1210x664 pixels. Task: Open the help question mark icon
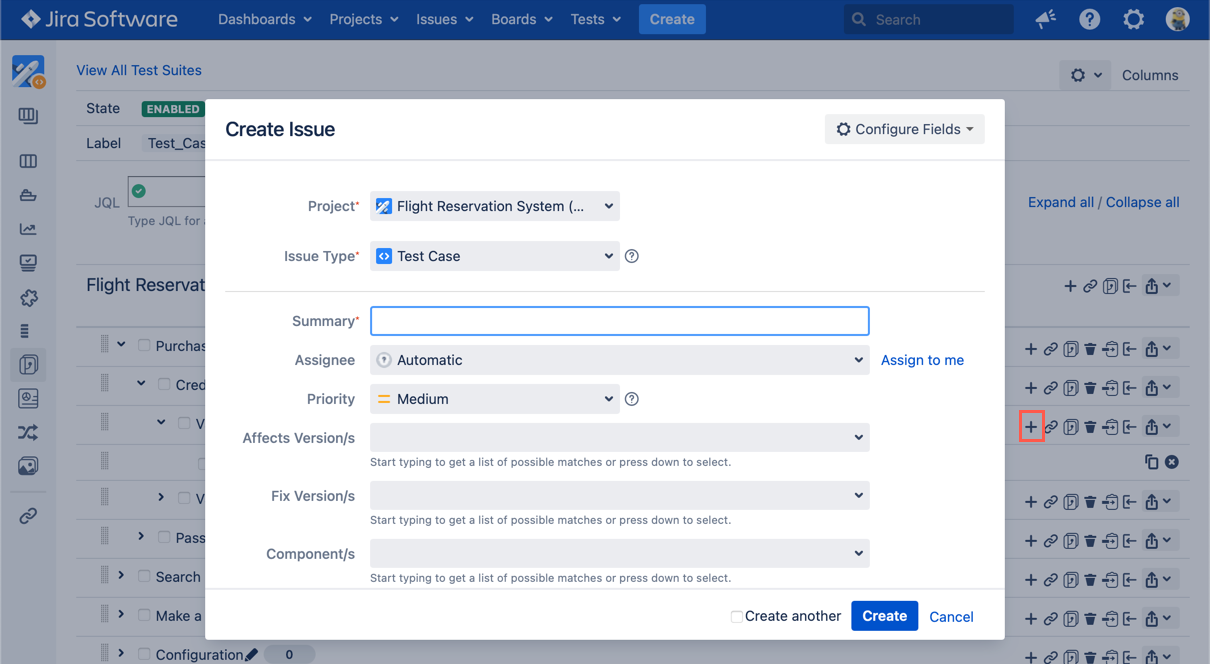click(x=1090, y=19)
